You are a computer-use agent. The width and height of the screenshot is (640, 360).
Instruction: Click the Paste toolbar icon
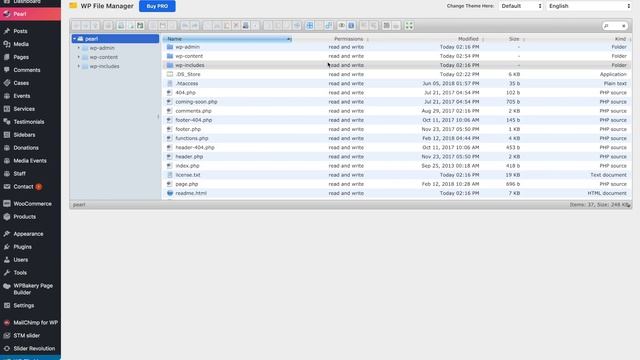coord(227,25)
